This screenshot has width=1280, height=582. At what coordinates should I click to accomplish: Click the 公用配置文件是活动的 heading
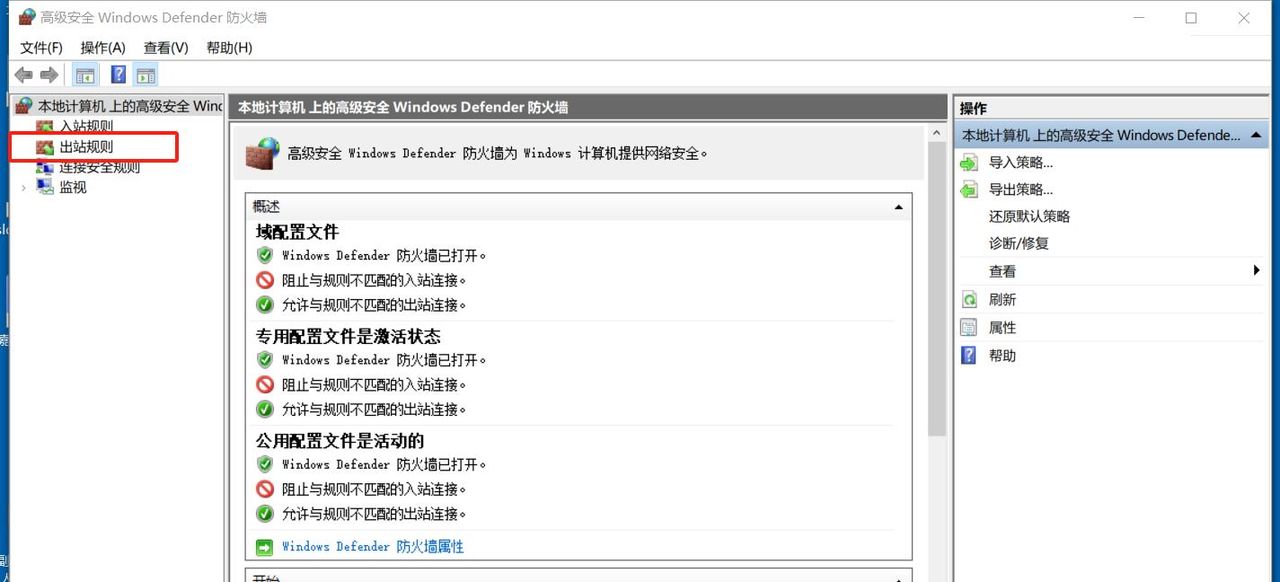coord(340,441)
